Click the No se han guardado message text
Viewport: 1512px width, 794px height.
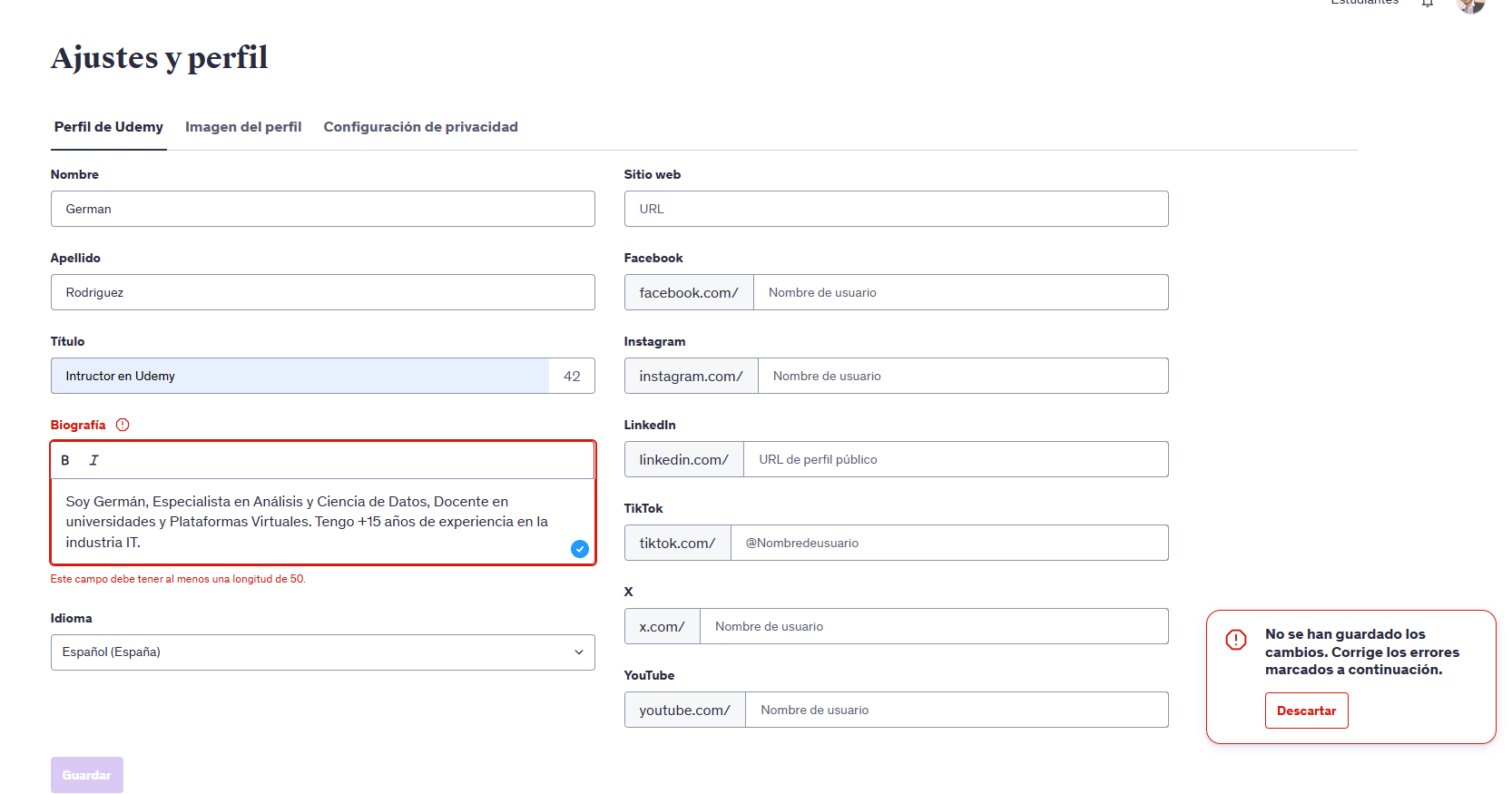pyautogui.click(x=1362, y=652)
